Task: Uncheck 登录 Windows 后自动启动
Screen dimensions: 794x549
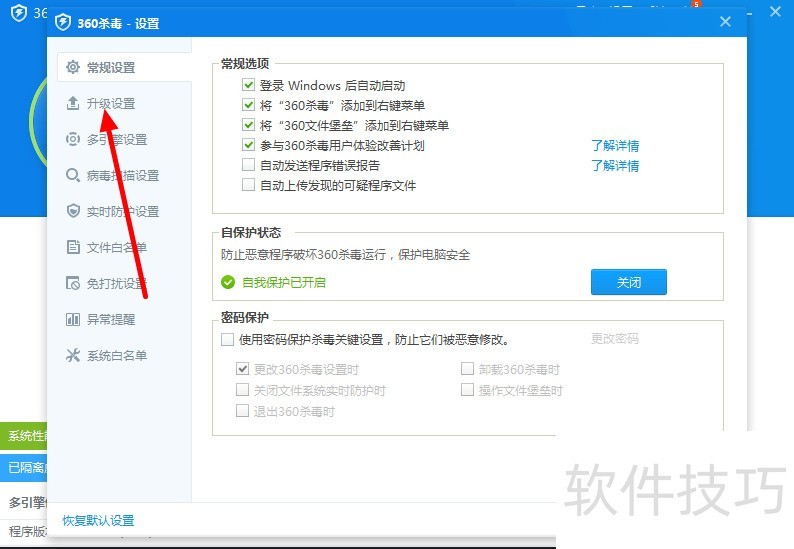Action: click(248, 85)
